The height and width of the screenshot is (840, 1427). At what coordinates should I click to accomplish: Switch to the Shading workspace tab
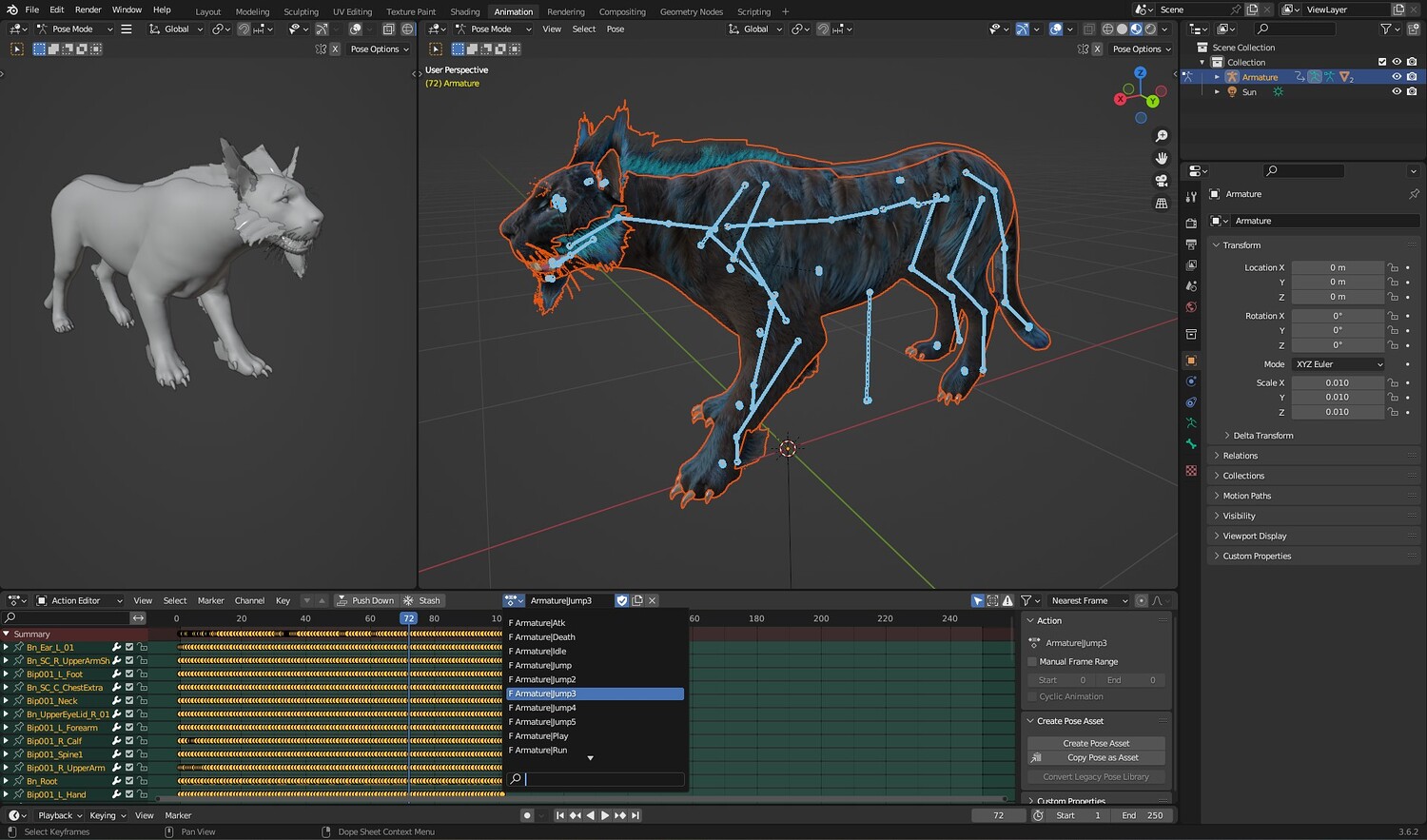pos(464,11)
